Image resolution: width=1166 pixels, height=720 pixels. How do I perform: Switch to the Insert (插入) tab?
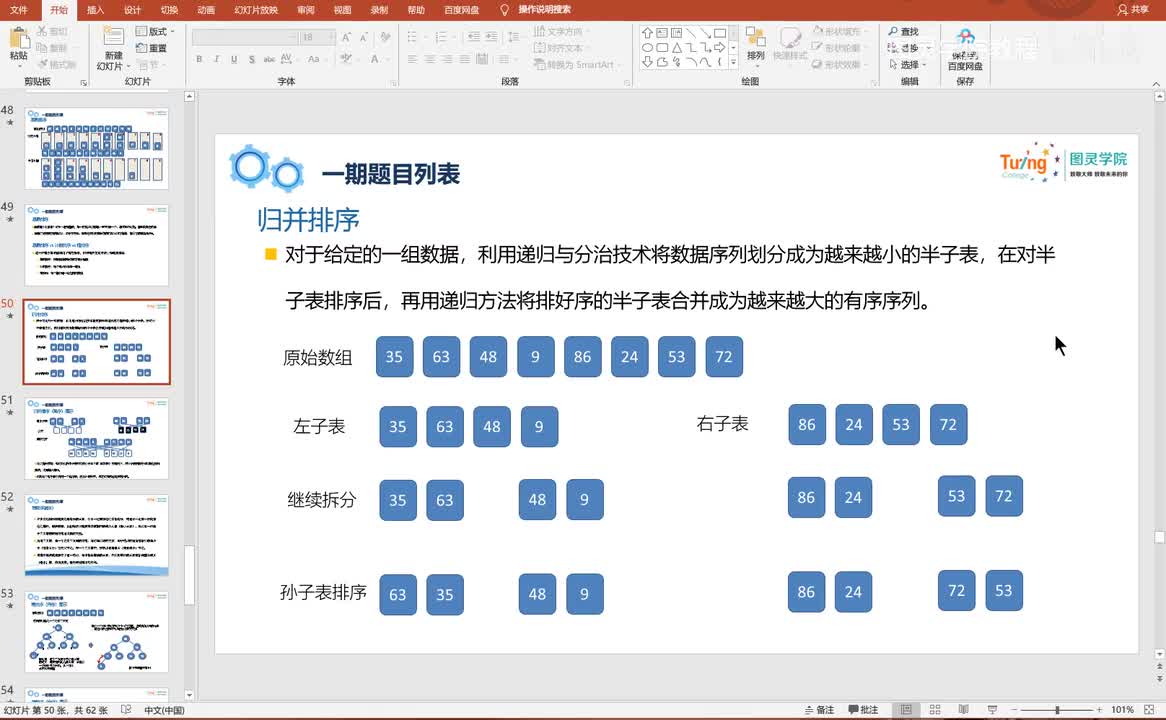(x=95, y=10)
